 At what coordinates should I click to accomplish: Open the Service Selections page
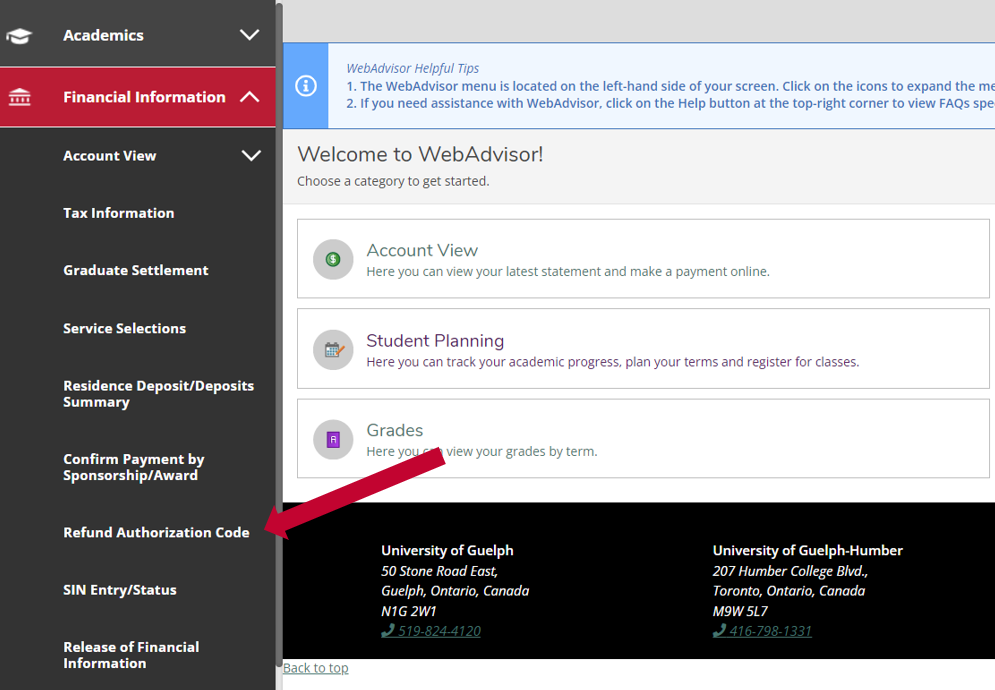[124, 328]
